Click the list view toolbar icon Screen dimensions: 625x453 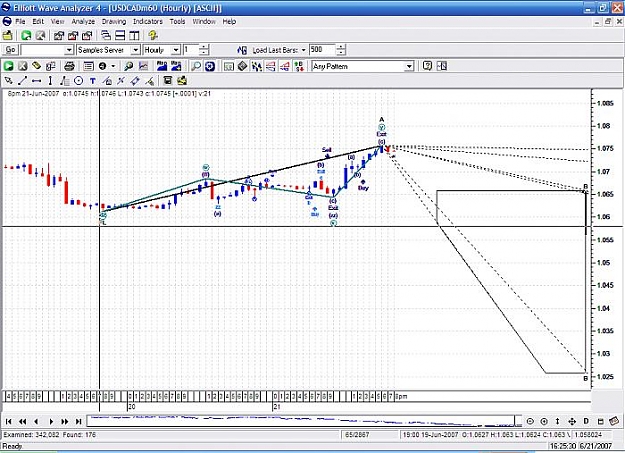pyautogui.click(x=88, y=66)
